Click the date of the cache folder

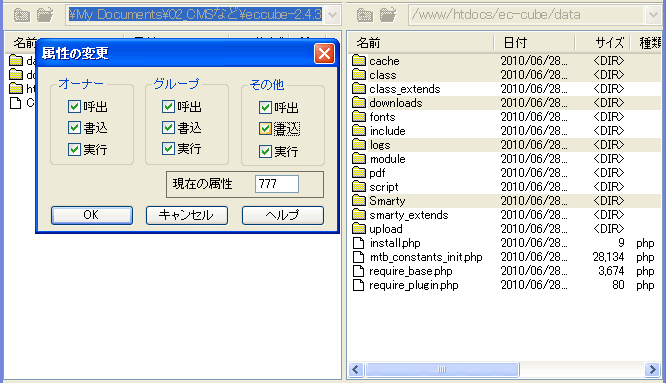point(534,61)
